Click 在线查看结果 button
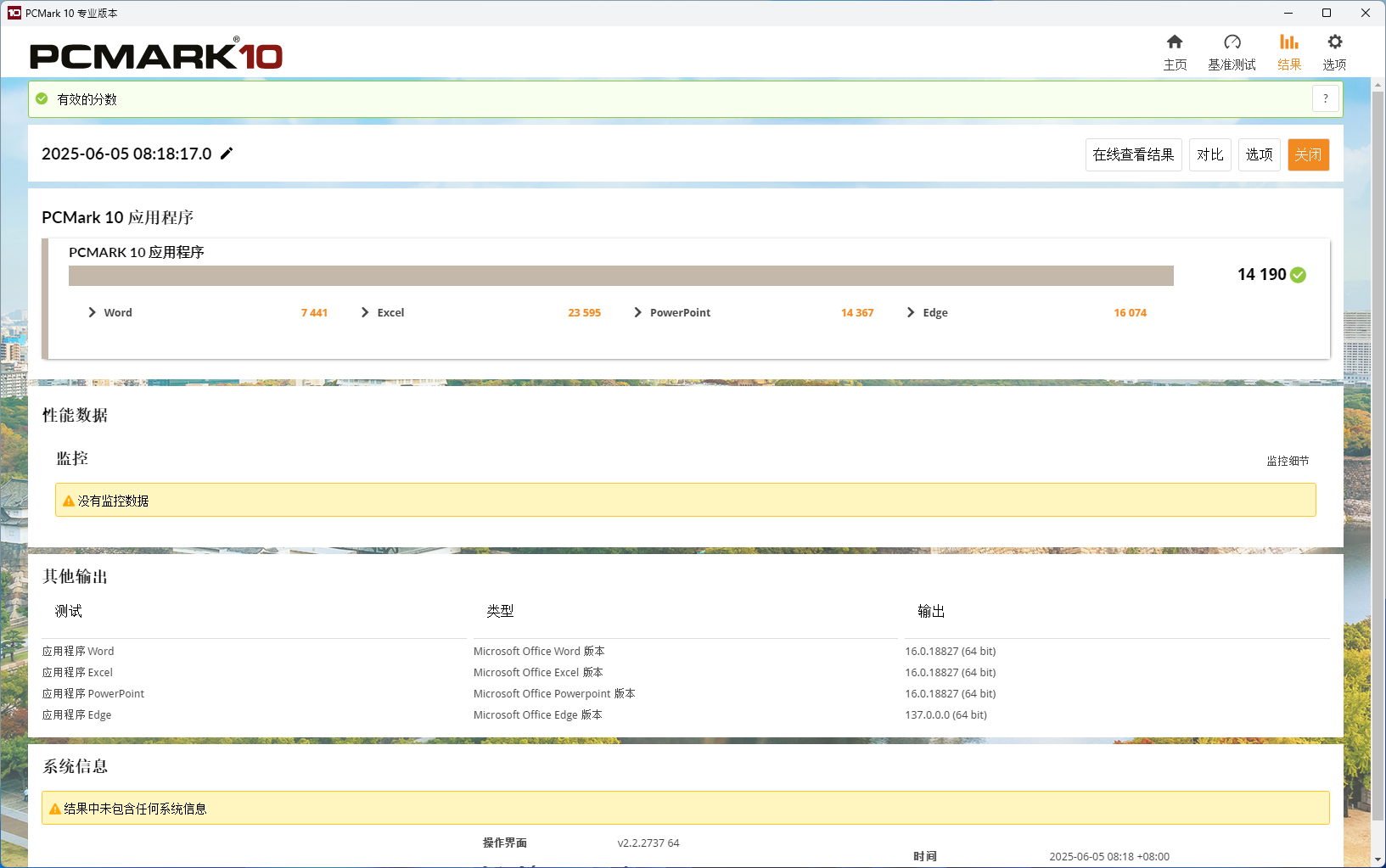The height and width of the screenshot is (868, 1386). click(x=1133, y=154)
